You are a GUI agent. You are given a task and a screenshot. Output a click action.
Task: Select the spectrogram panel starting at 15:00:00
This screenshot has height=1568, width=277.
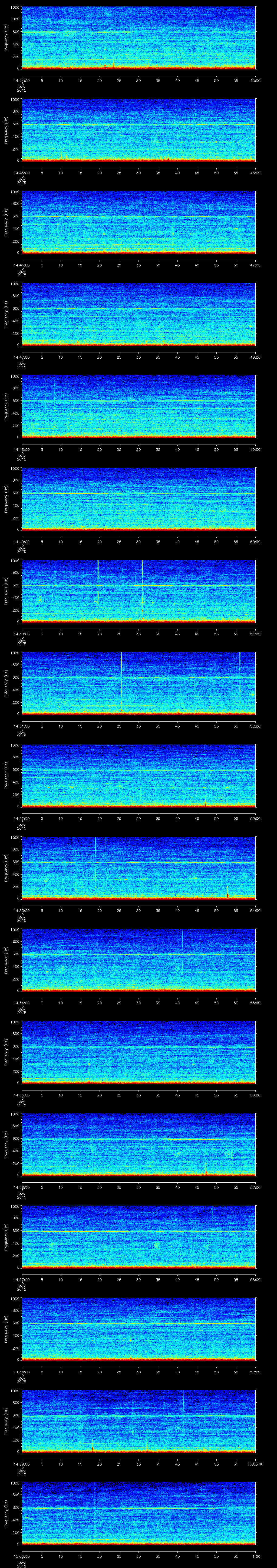coord(138,1514)
